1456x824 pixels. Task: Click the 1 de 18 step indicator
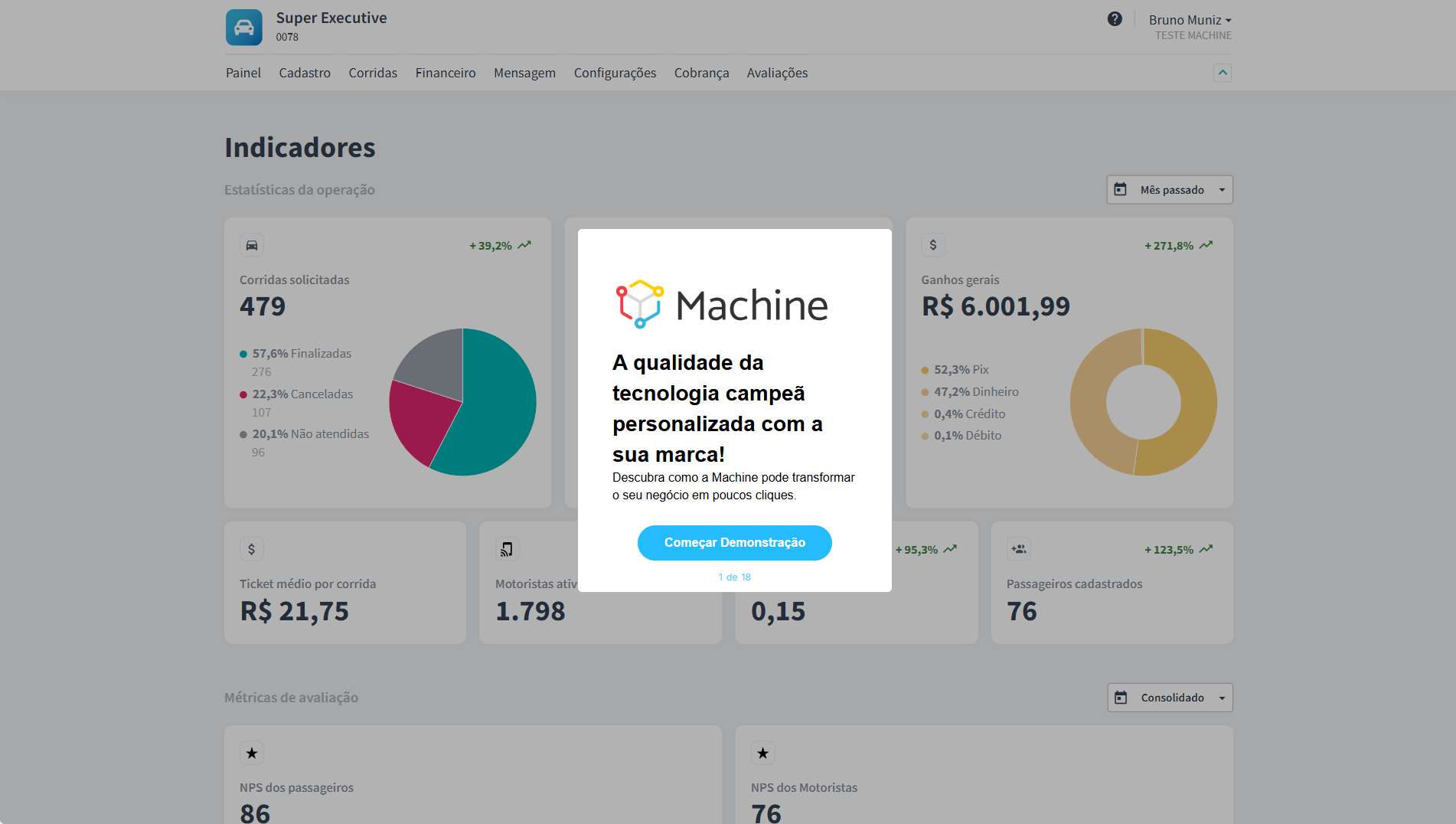tap(735, 577)
